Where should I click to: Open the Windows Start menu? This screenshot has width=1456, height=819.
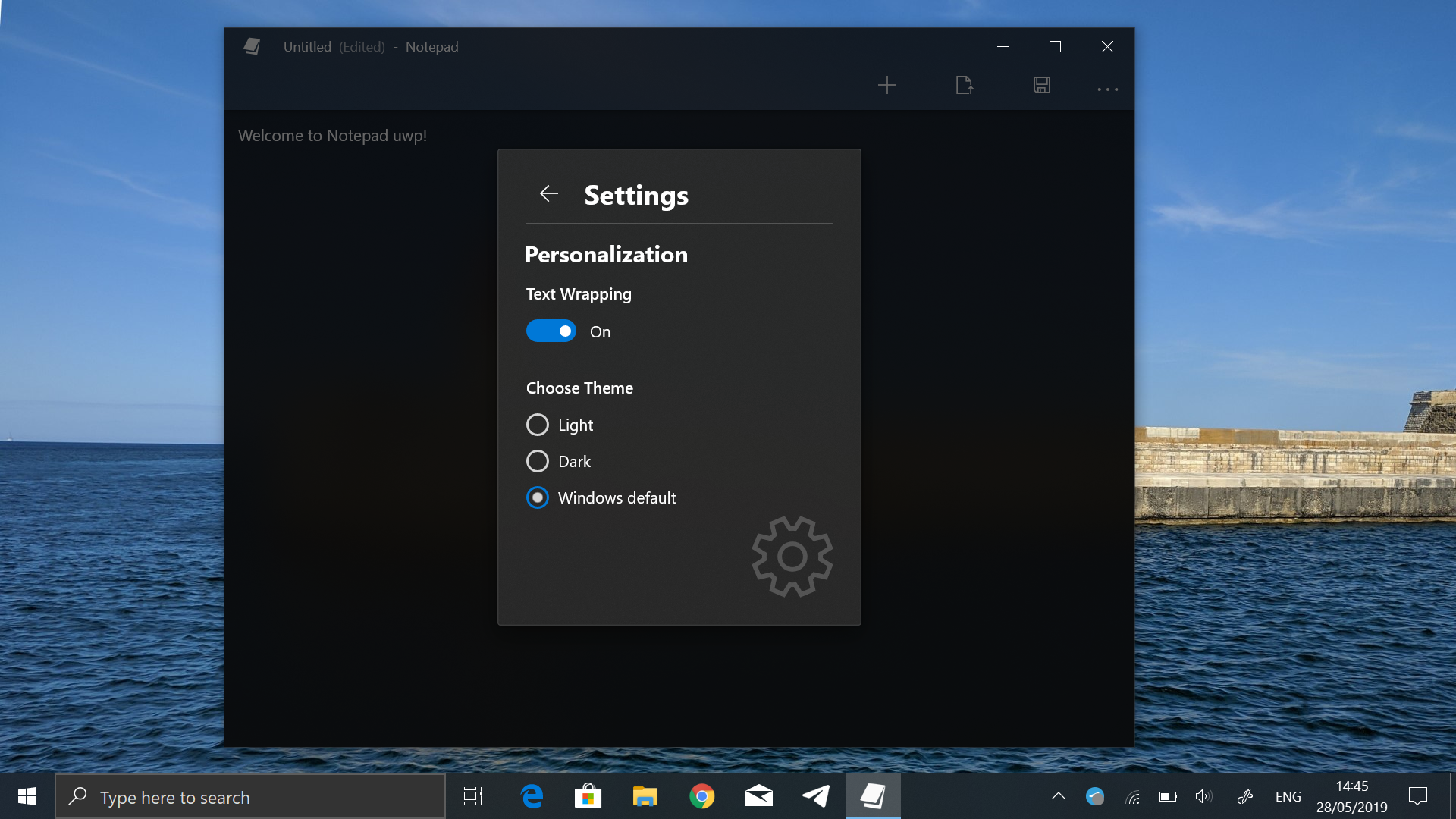coord(27,796)
